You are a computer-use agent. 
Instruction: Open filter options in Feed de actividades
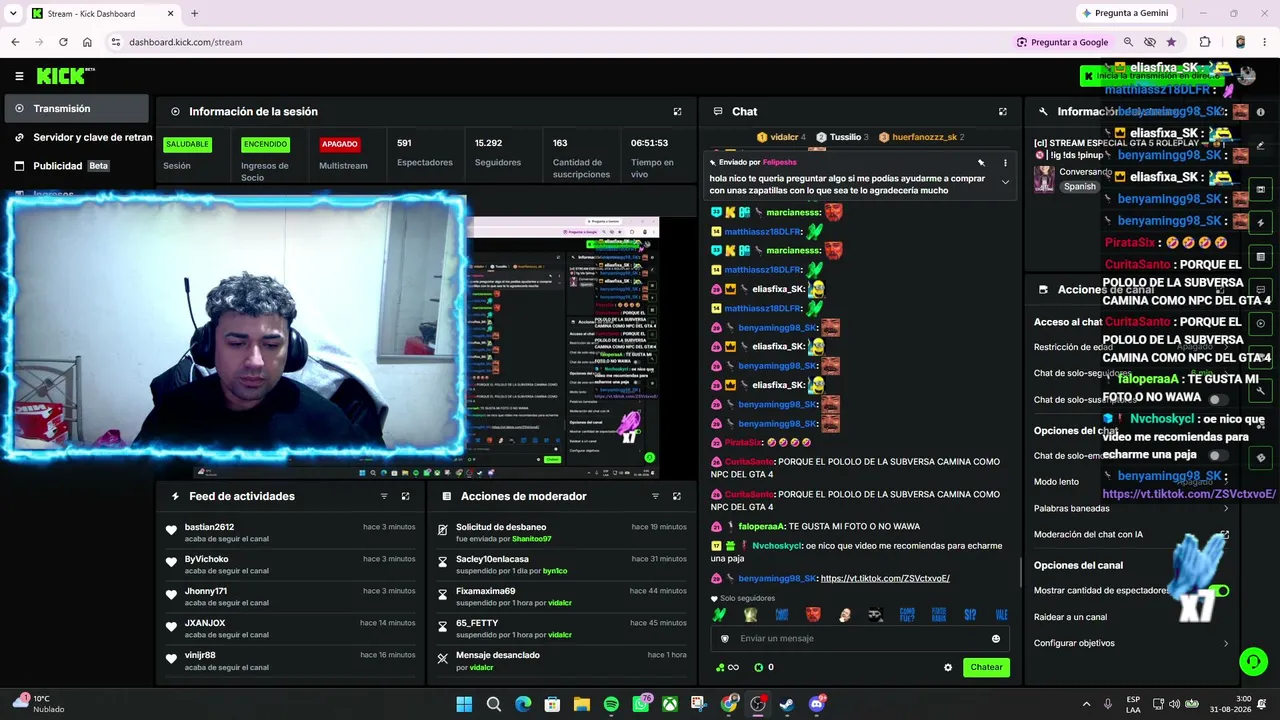(384, 496)
